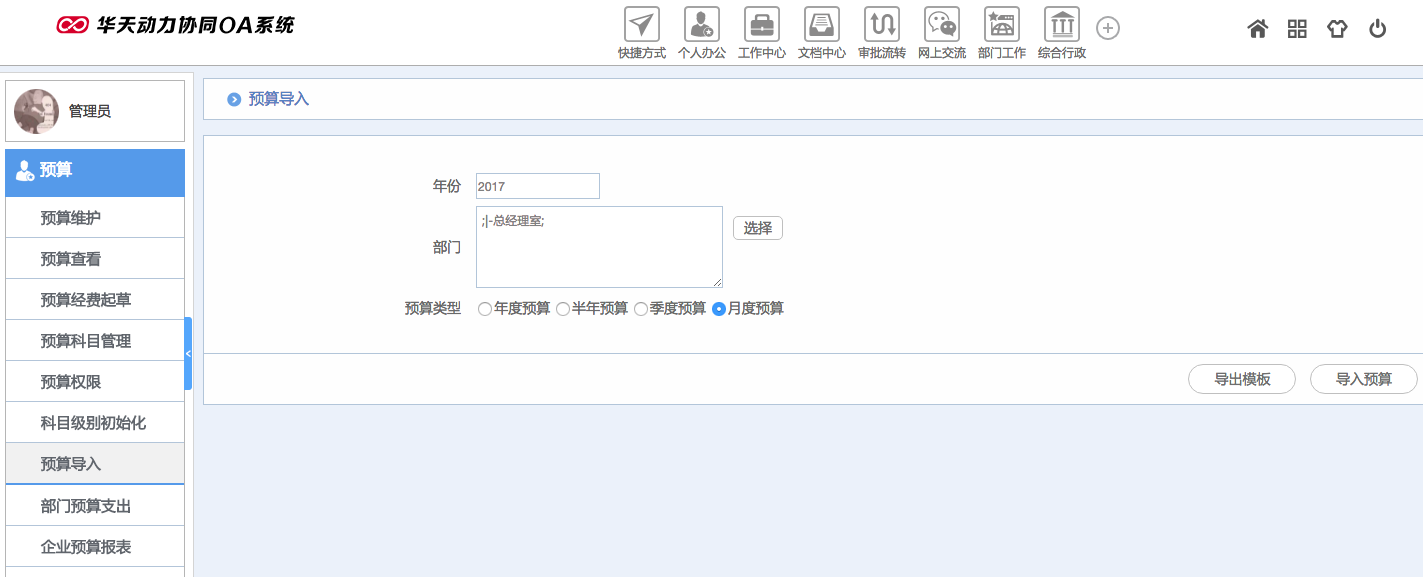Click the 部门工作 department work icon
Image resolution: width=1423 pixels, height=577 pixels.
point(1002,25)
